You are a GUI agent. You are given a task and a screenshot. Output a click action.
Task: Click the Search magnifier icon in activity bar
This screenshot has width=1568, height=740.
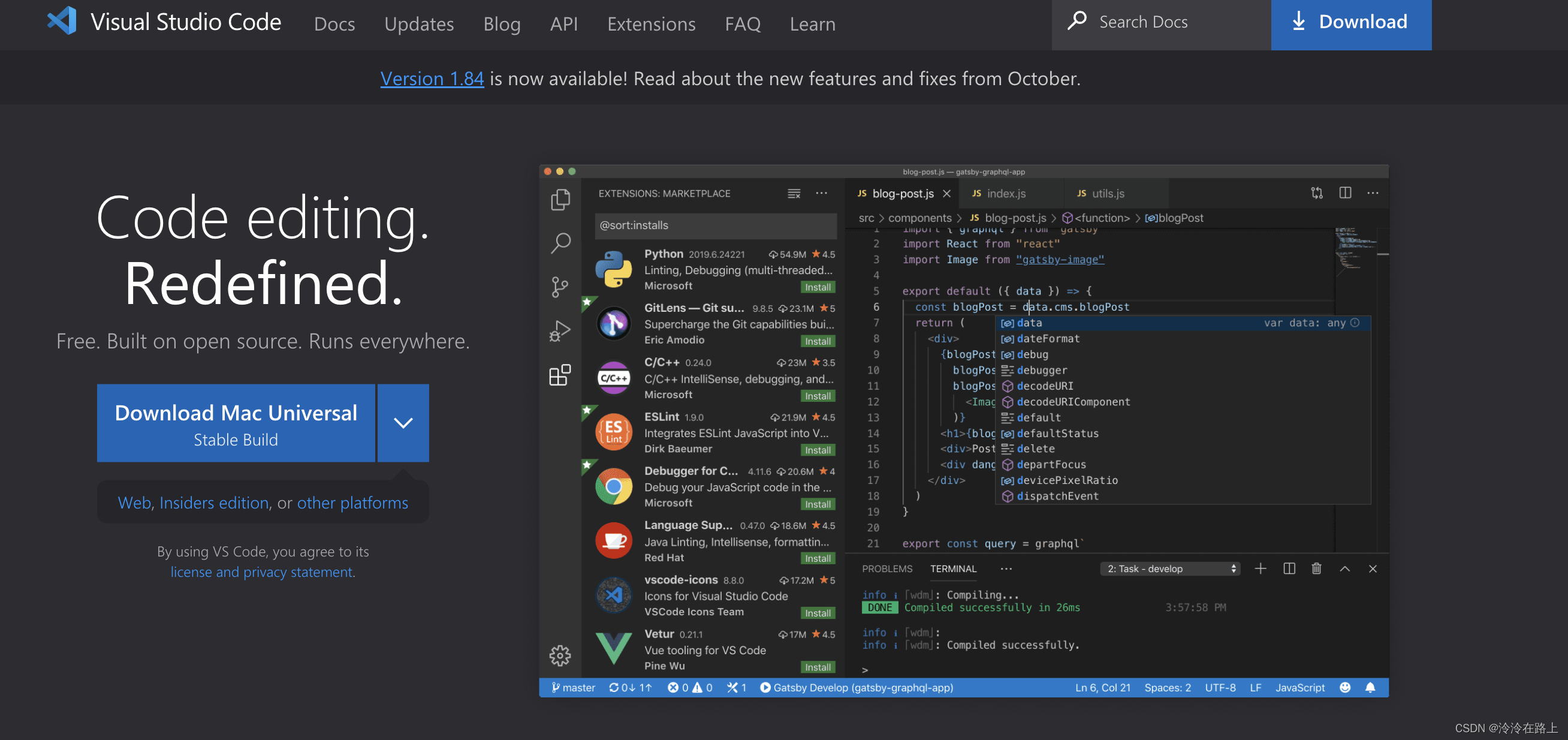coord(560,243)
